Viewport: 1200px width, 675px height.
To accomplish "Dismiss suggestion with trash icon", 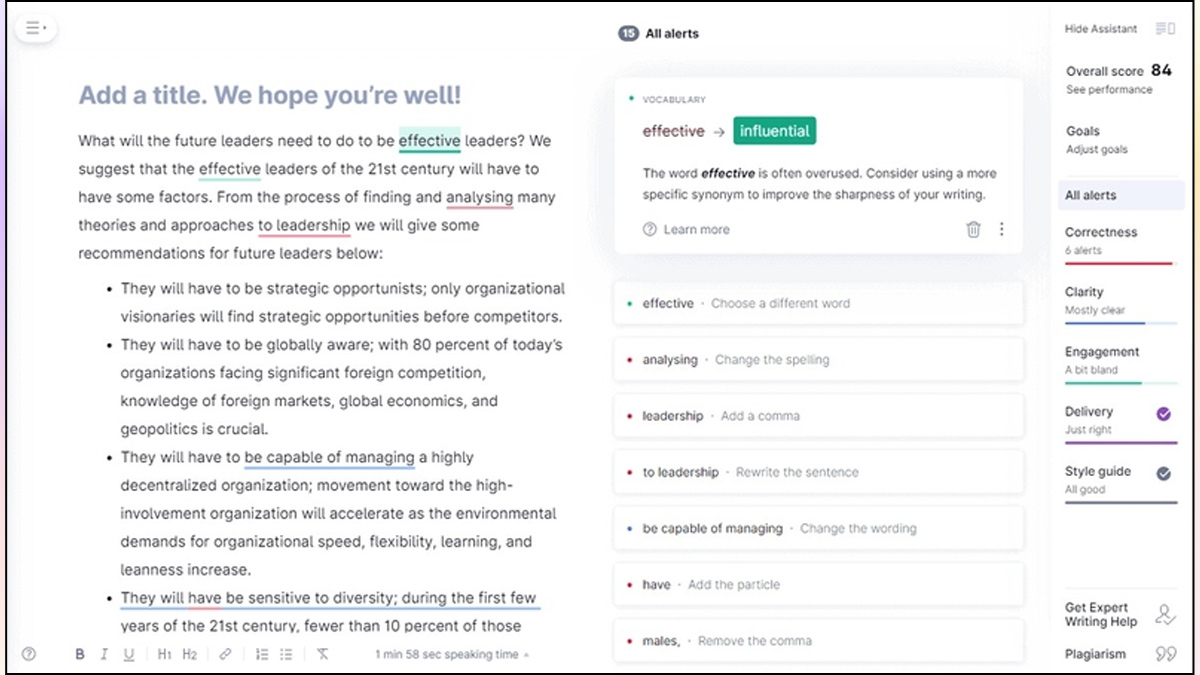I will (x=973, y=229).
